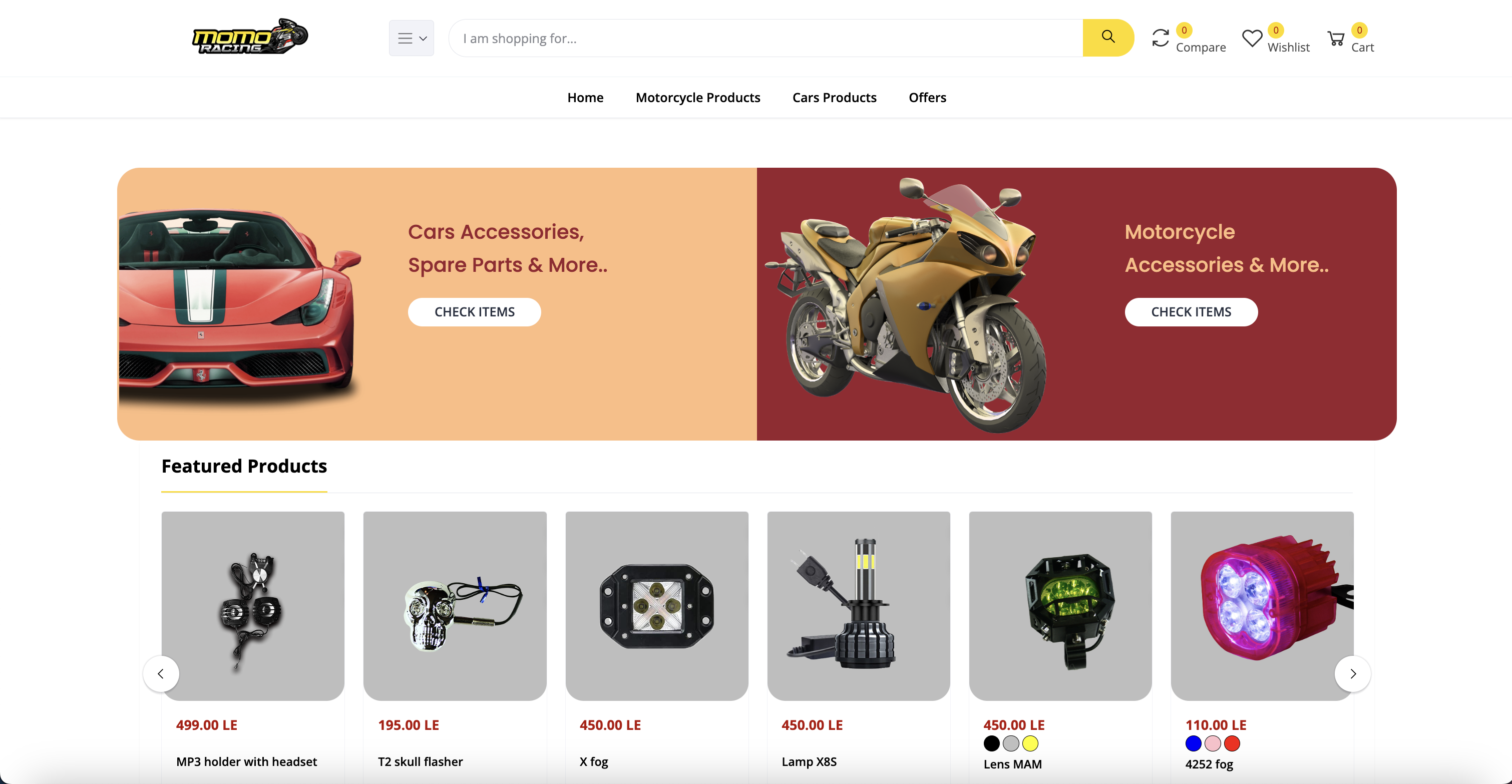Click CHECK ITEMS on the motorcycle banner
The height and width of the screenshot is (784, 1512).
pos(1191,311)
